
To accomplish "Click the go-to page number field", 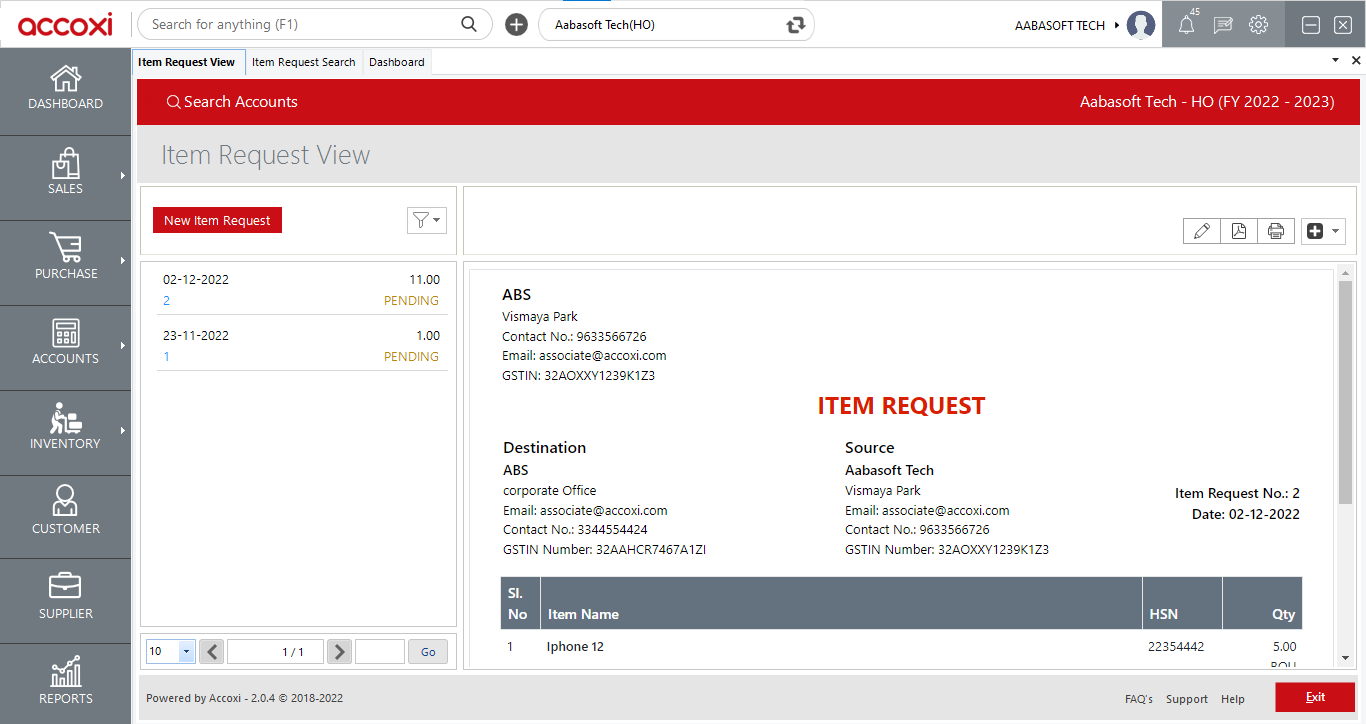I will [x=380, y=652].
